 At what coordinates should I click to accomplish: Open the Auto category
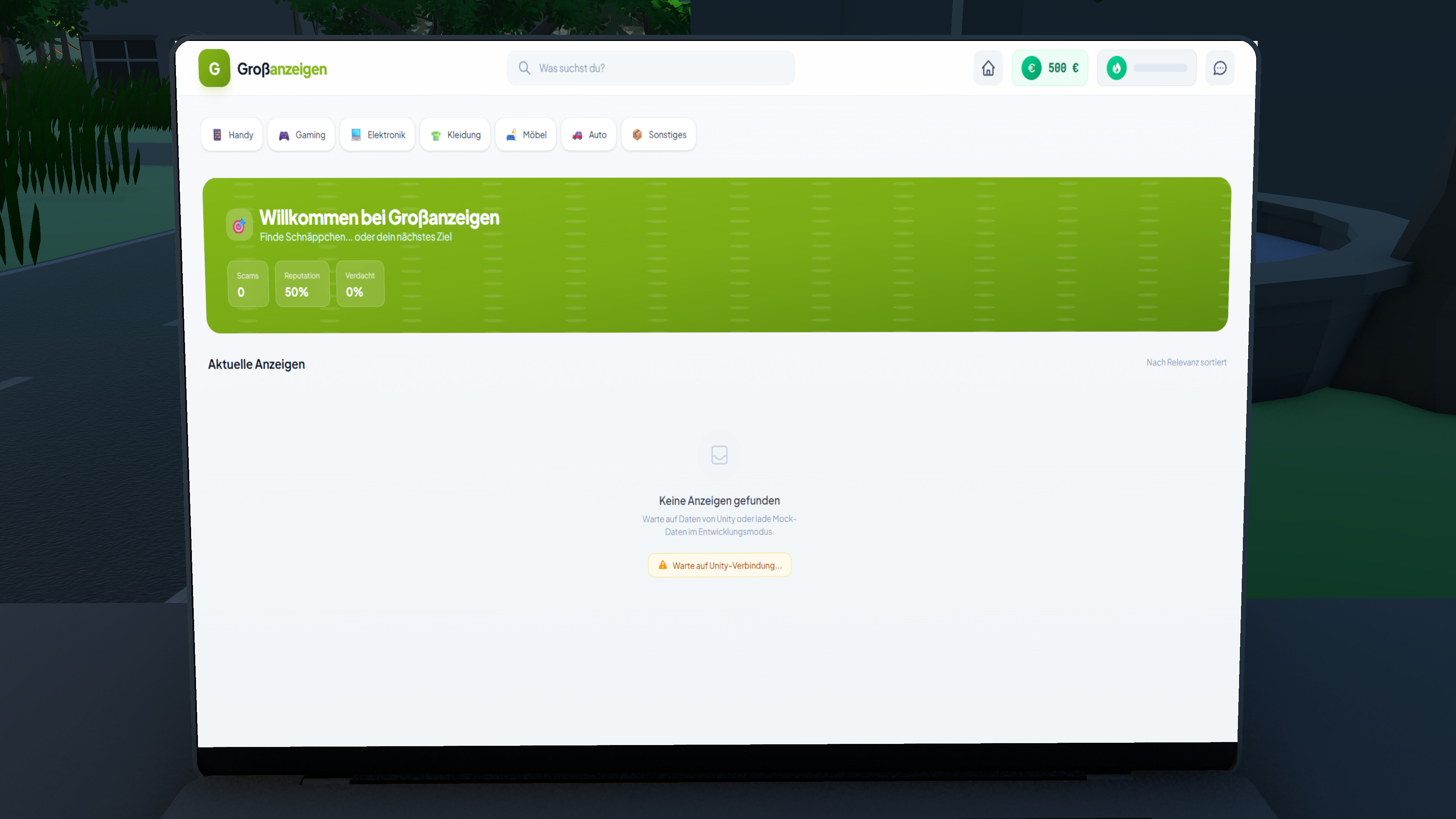588,135
